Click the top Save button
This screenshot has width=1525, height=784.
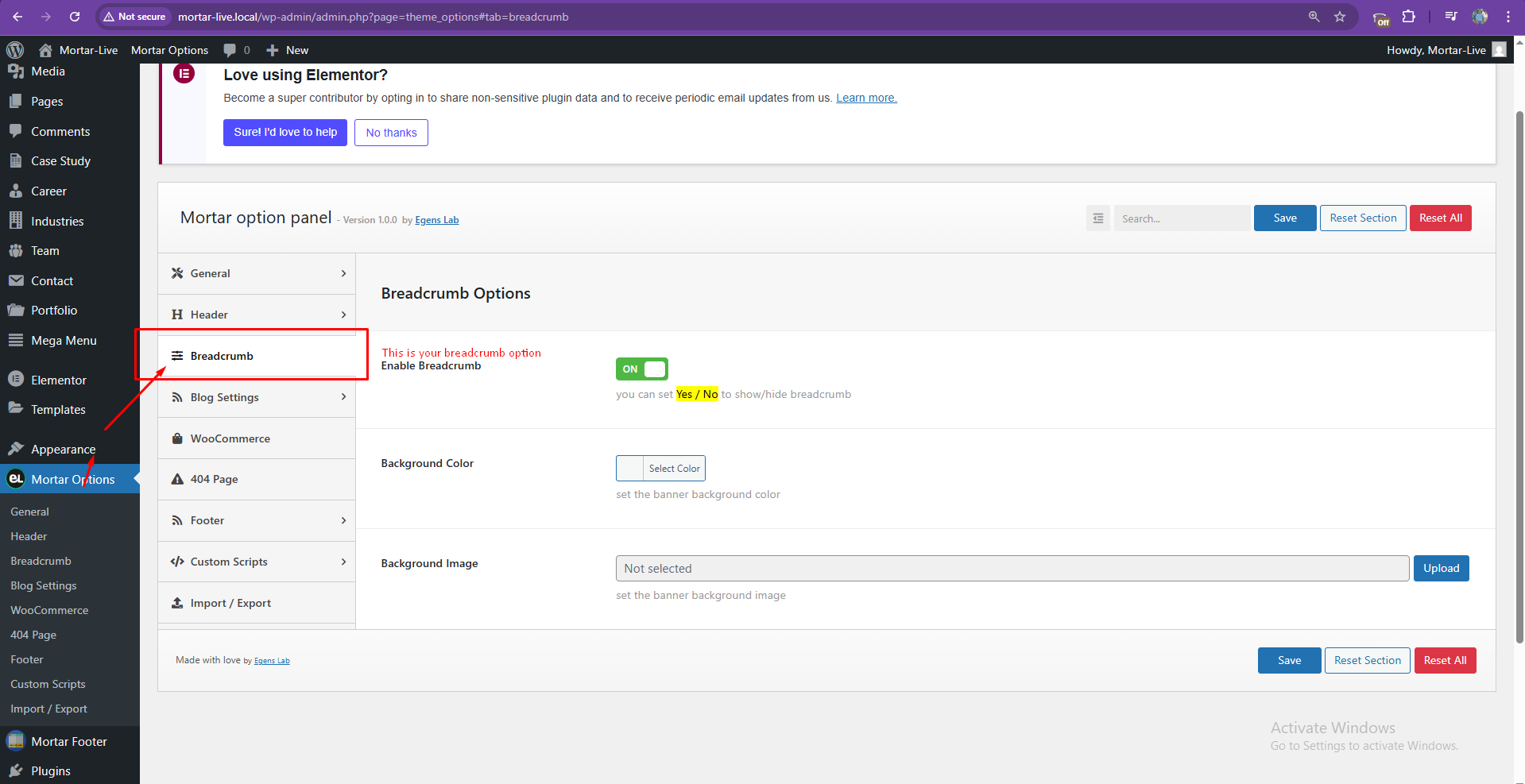(x=1285, y=218)
